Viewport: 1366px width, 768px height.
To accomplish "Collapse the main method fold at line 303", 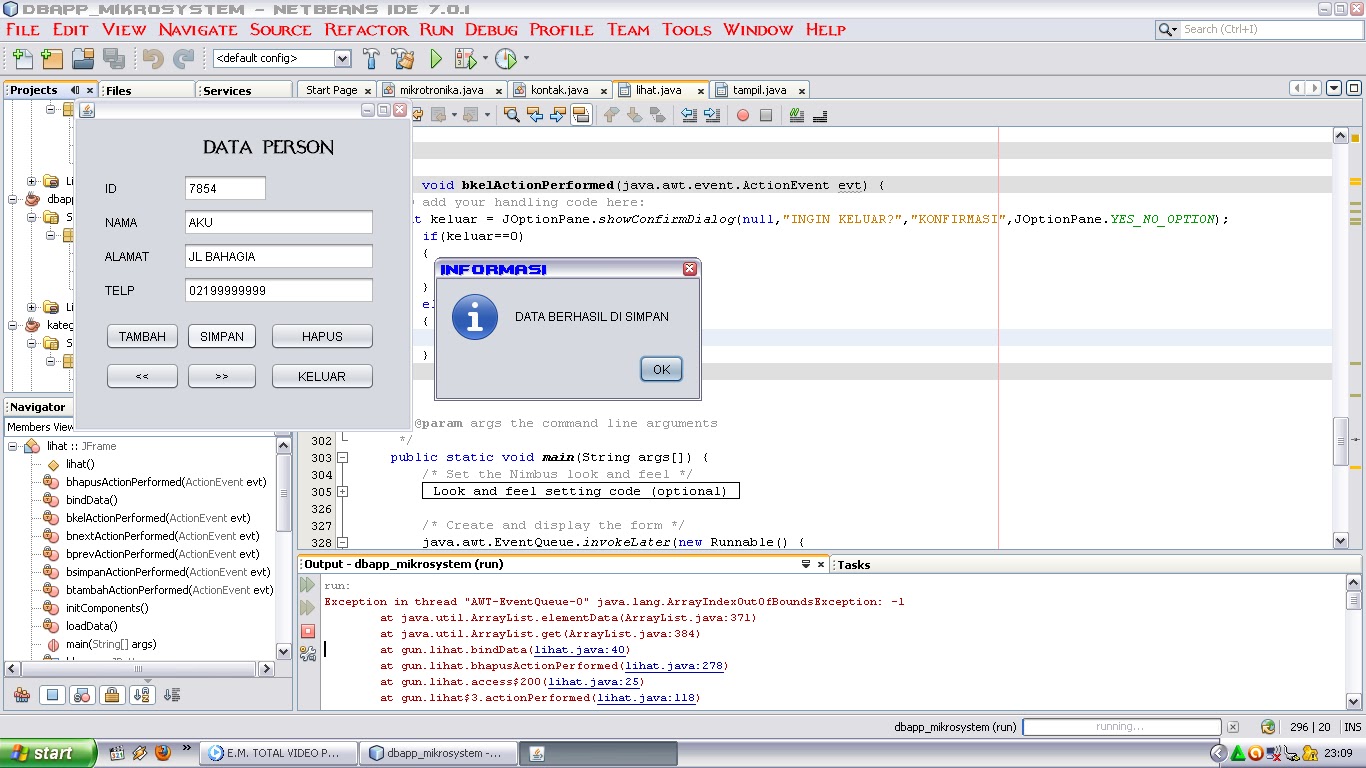I will point(342,457).
